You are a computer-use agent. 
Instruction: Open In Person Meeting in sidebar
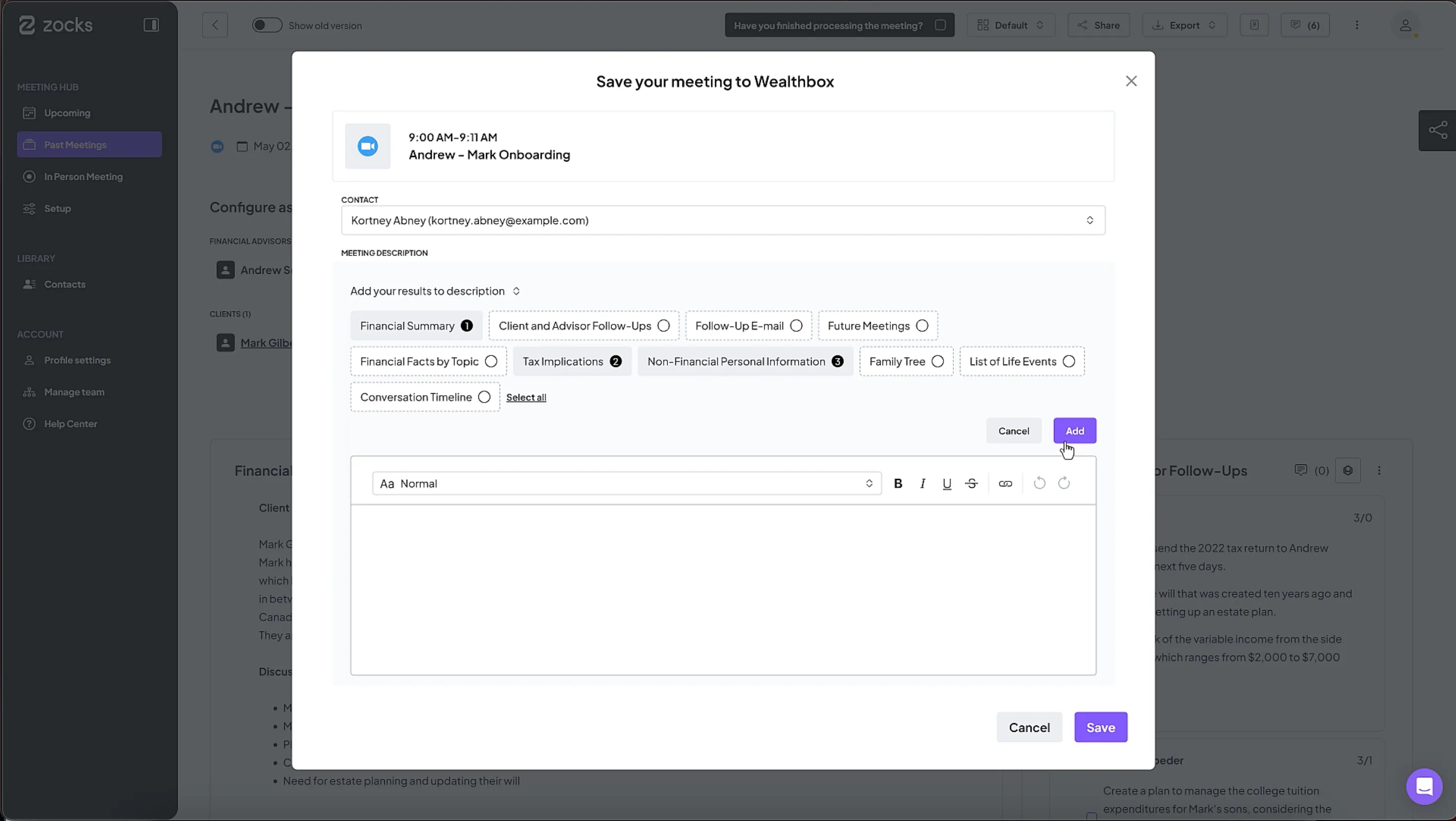(89, 176)
